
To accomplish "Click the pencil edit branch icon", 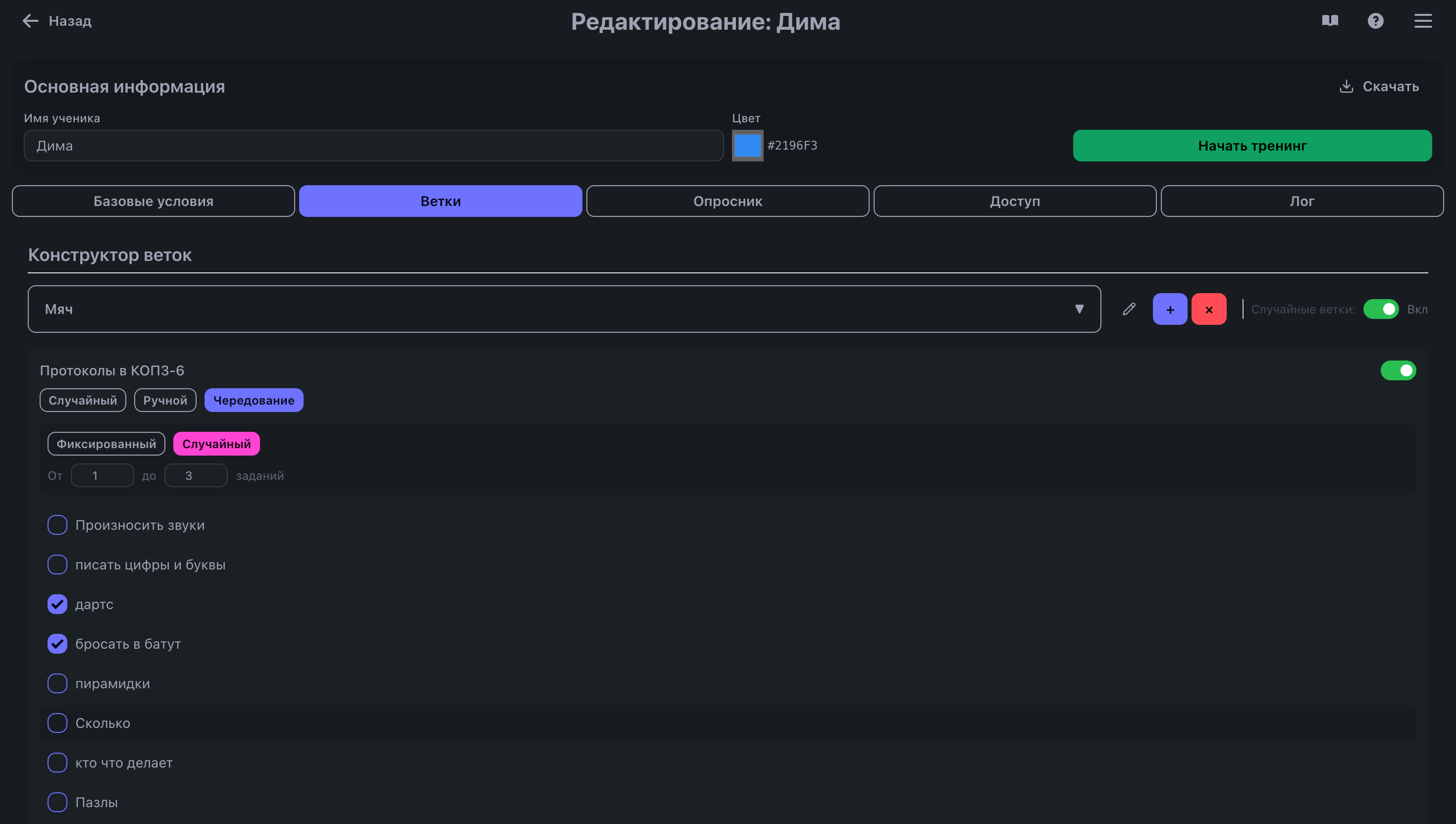I will click(x=1129, y=309).
